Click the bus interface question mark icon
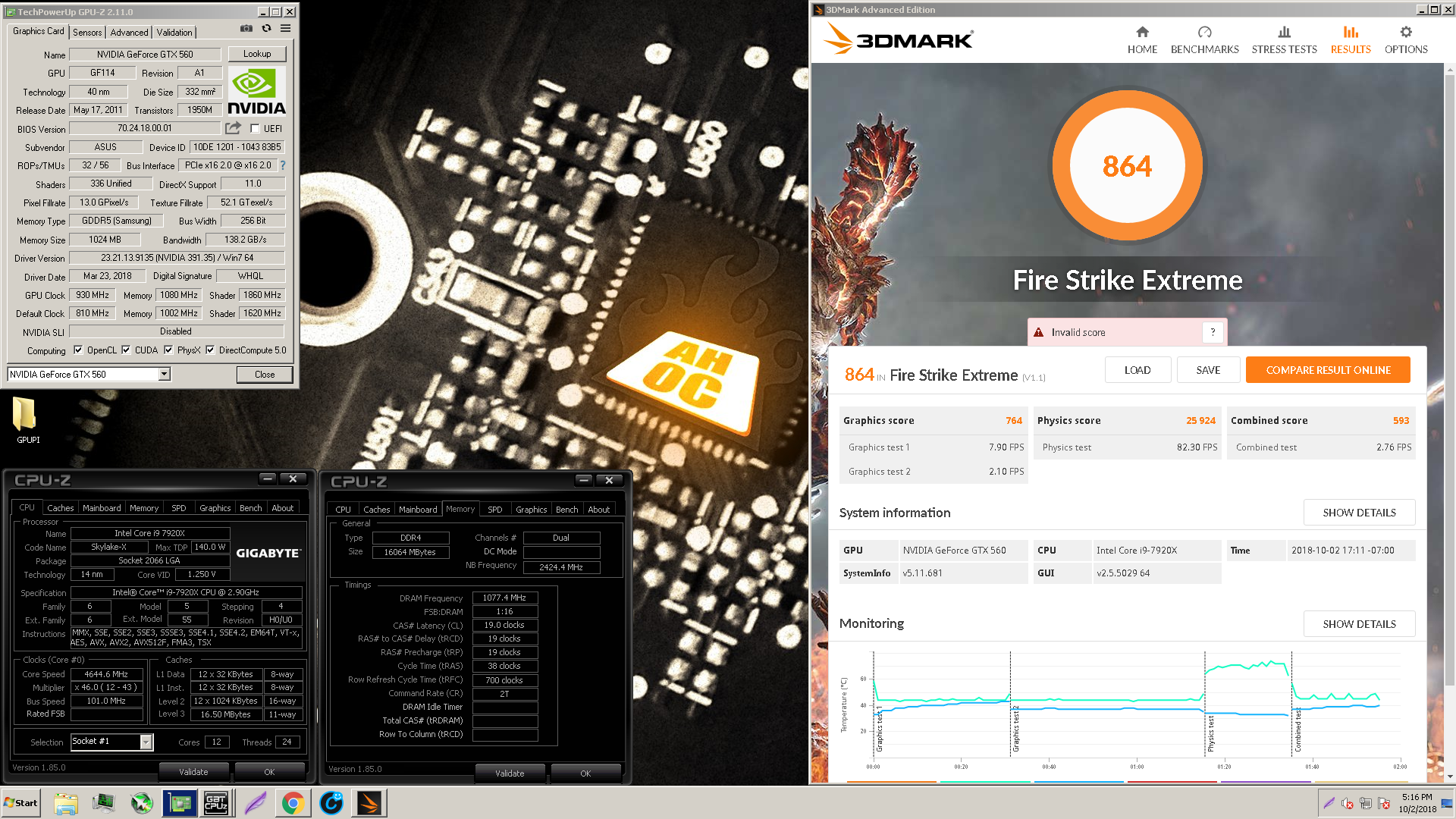The image size is (1456, 819). click(x=283, y=165)
